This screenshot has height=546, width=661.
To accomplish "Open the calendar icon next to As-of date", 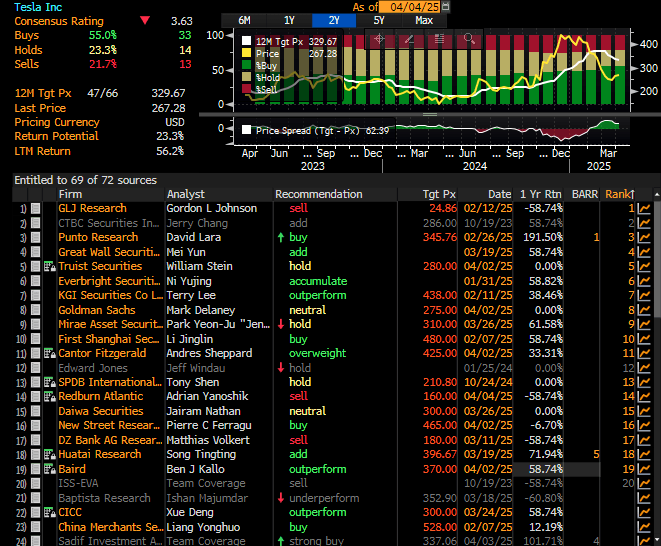I will click(445, 6).
